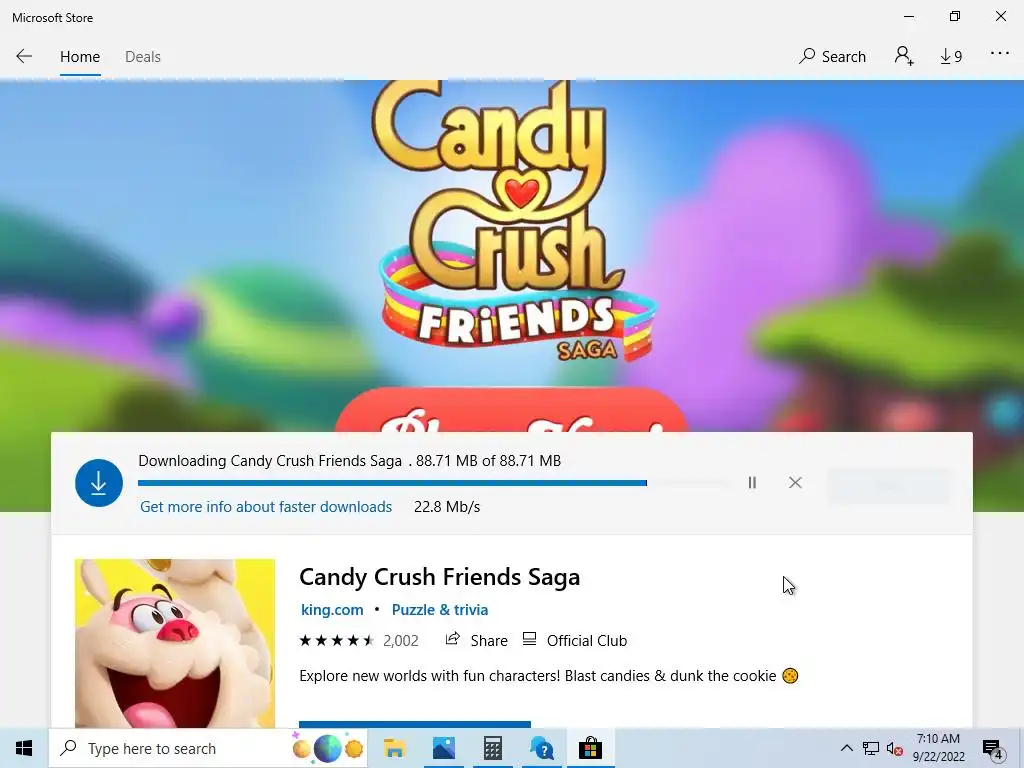Open Calculator from taskbar

492,748
